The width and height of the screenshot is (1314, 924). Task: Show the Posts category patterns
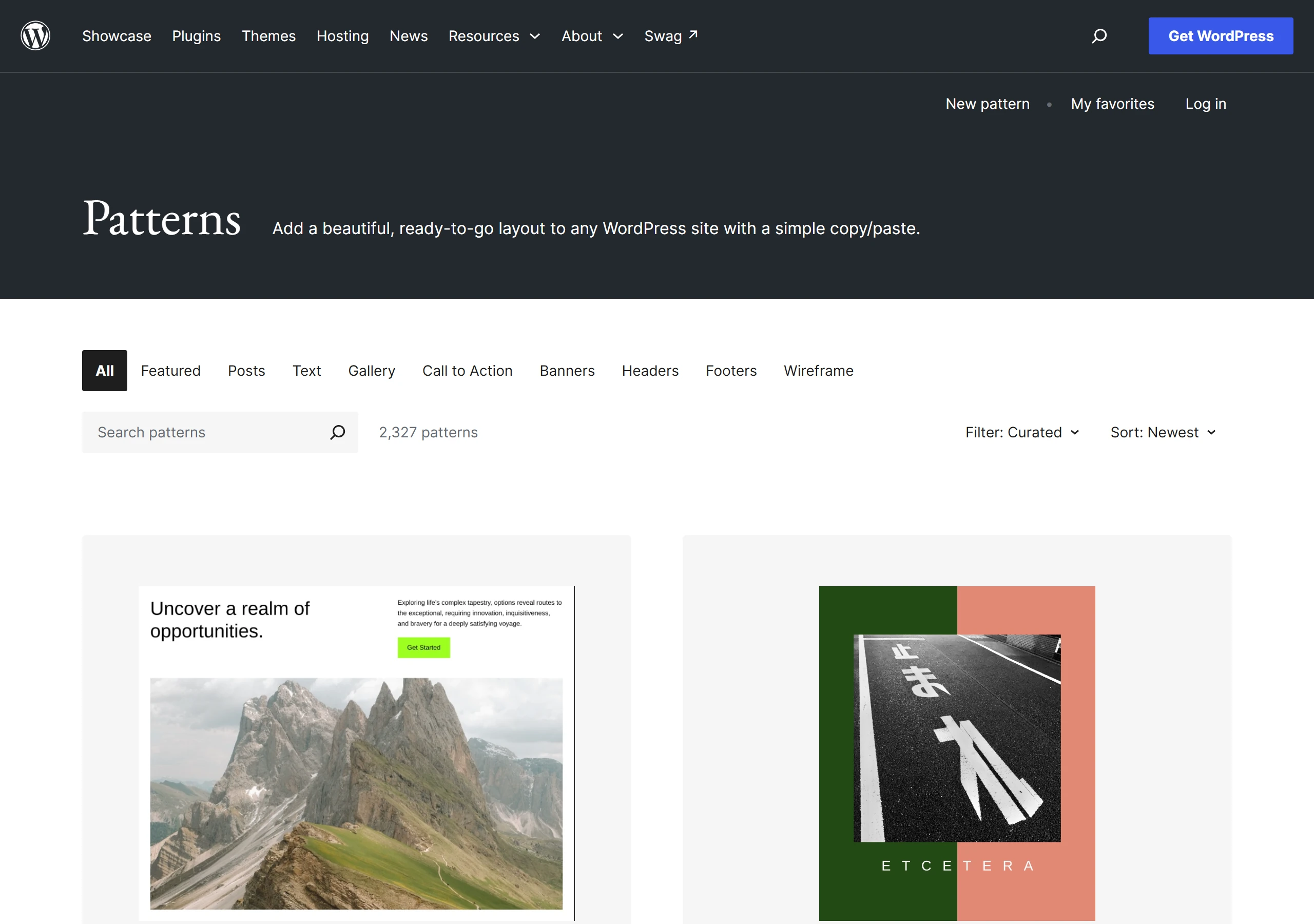click(247, 371)
